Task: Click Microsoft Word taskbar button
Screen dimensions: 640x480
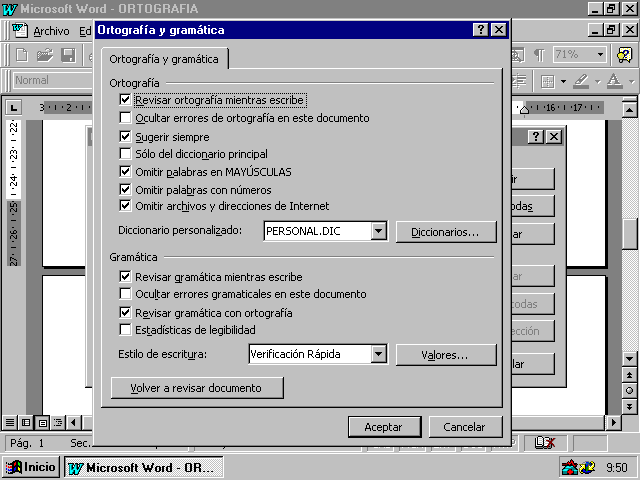Action: 144,467
